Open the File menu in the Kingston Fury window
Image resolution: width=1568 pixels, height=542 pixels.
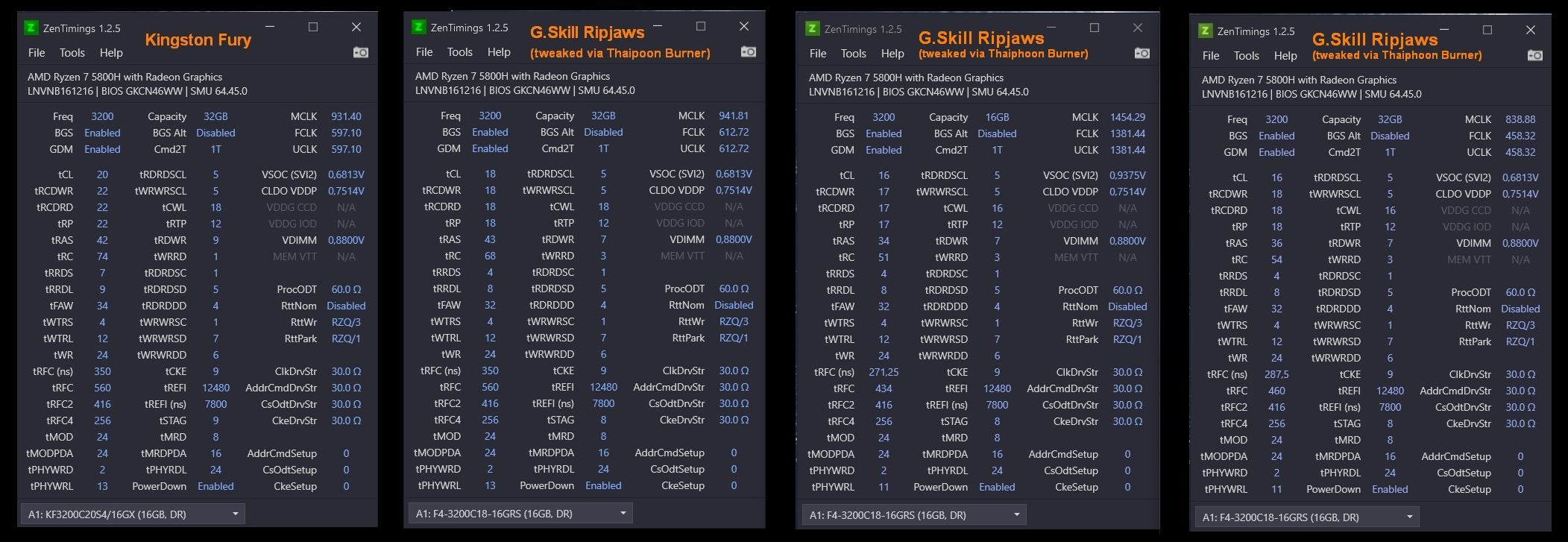tap(37, 53)
